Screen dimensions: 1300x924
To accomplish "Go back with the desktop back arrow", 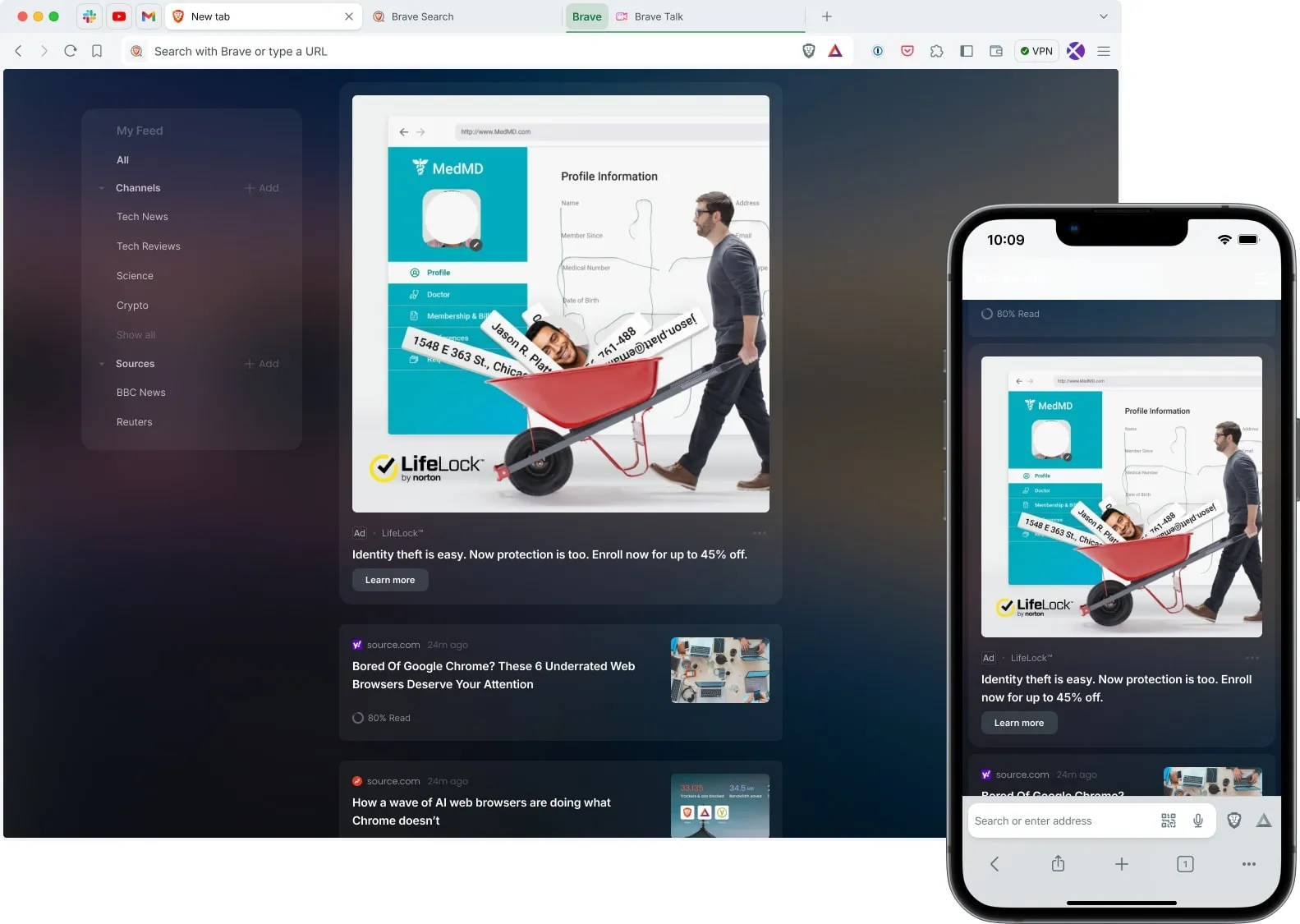I will click(x=18, y=51).
